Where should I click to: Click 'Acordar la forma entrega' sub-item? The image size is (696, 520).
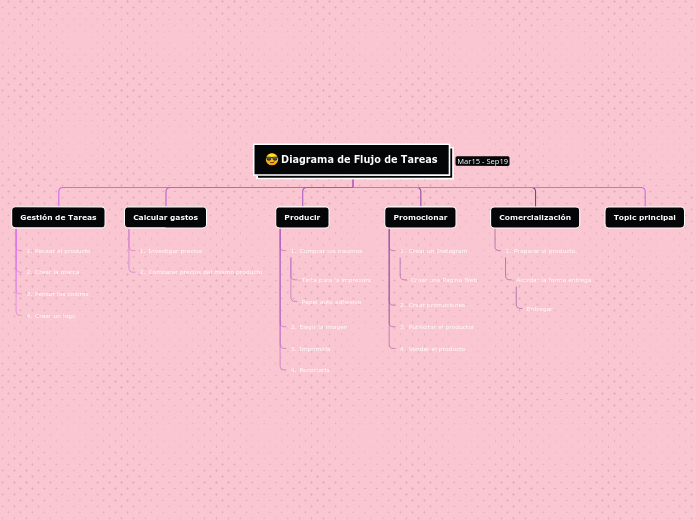click(x=554, y=280)
